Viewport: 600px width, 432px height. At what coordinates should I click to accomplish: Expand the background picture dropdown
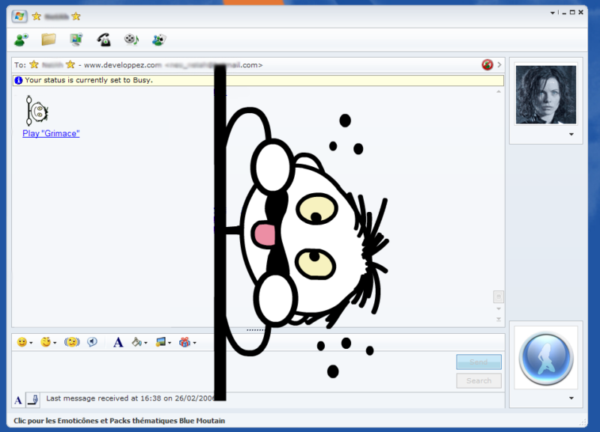click(x=172, y=343)
